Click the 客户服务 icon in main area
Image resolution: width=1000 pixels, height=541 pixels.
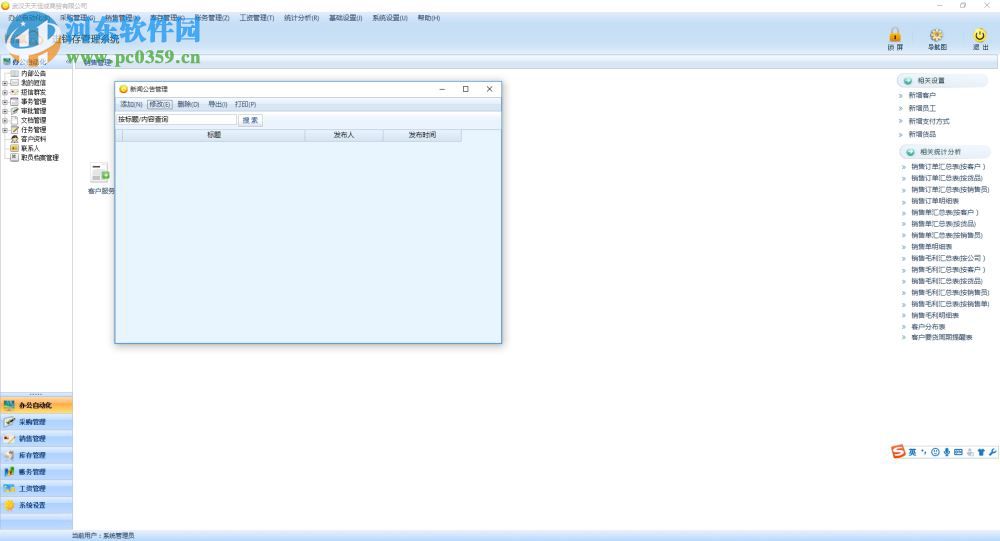(100, 173)
